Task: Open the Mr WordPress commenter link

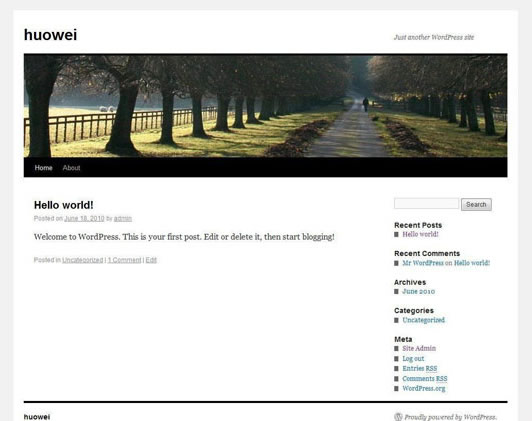Action: (x=423, y=263)
